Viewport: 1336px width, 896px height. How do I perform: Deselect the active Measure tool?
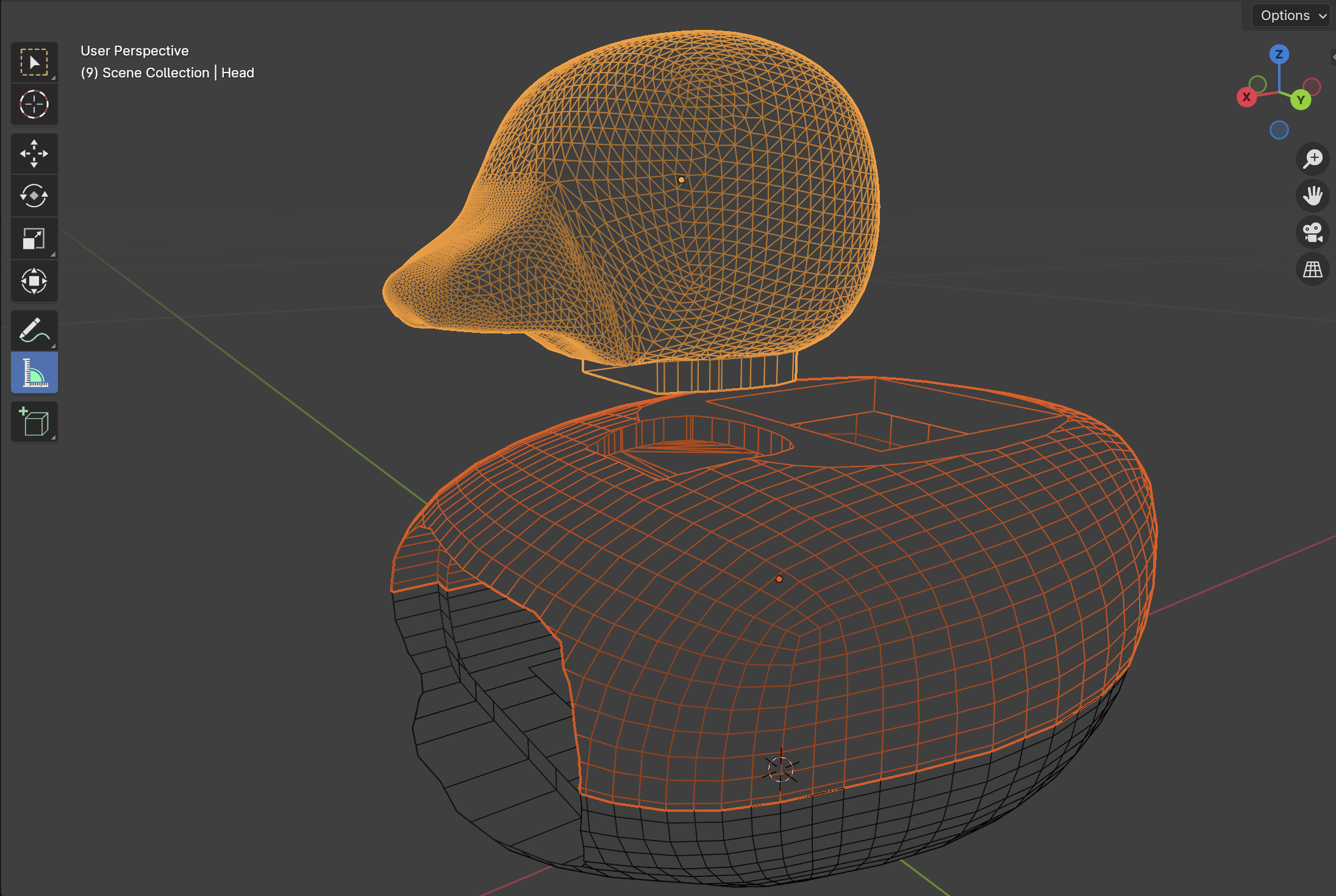[34, 372]
